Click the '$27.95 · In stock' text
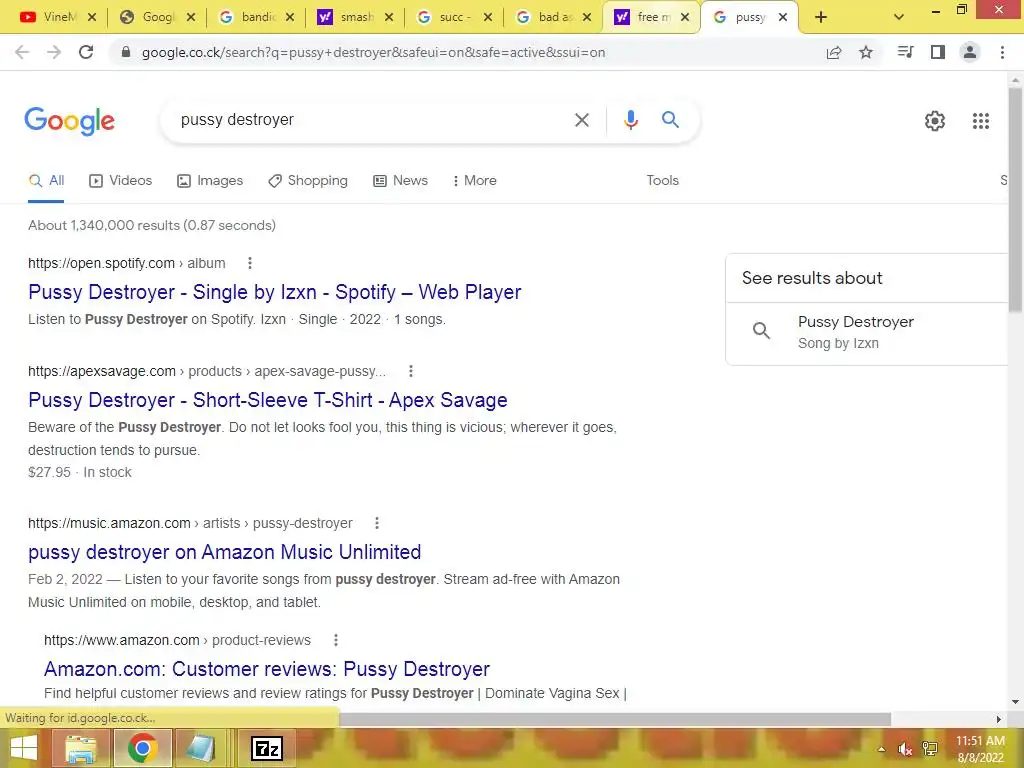 80,472
